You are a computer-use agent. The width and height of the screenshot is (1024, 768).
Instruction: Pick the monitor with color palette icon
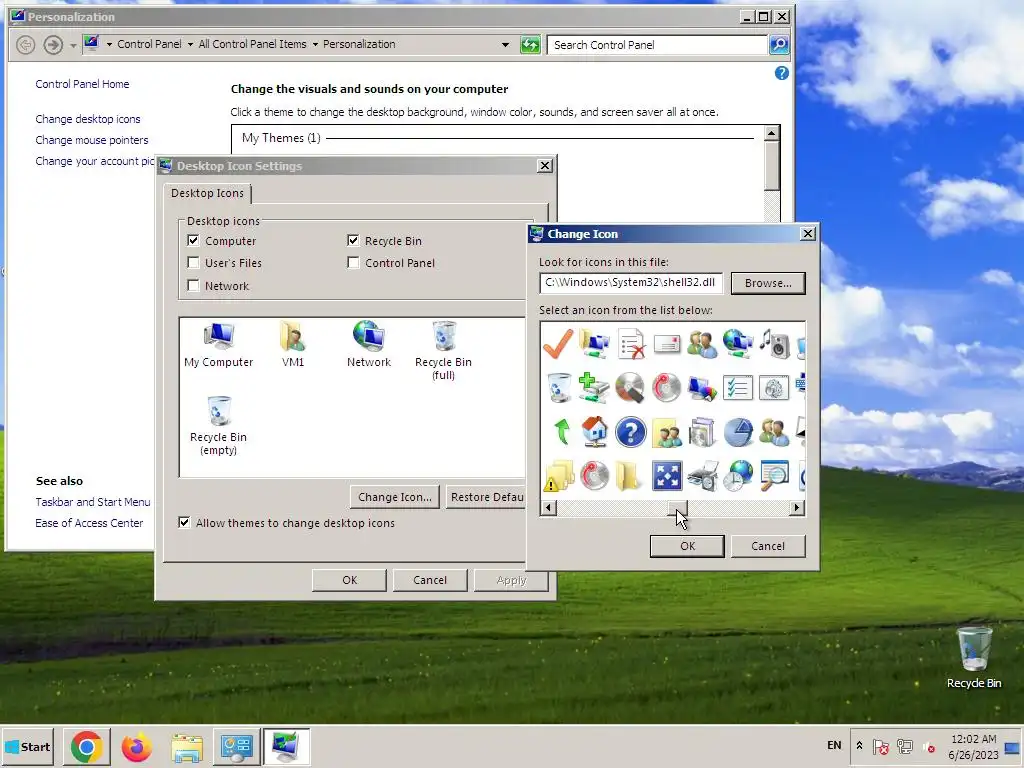pyautogui.click(x=703, y=388)
